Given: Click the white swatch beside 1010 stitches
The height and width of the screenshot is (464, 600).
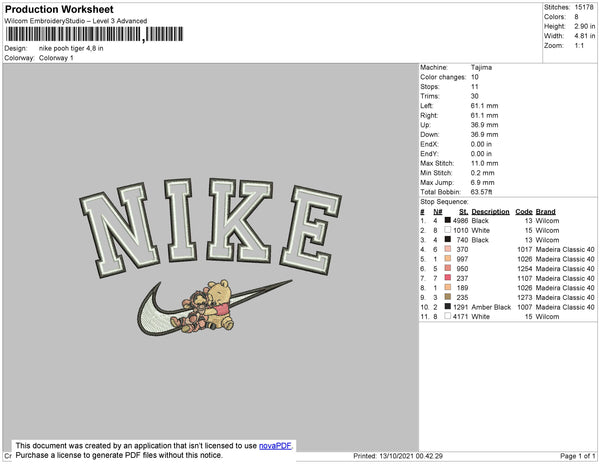Looking at the screenshot, I should (447, 230).
